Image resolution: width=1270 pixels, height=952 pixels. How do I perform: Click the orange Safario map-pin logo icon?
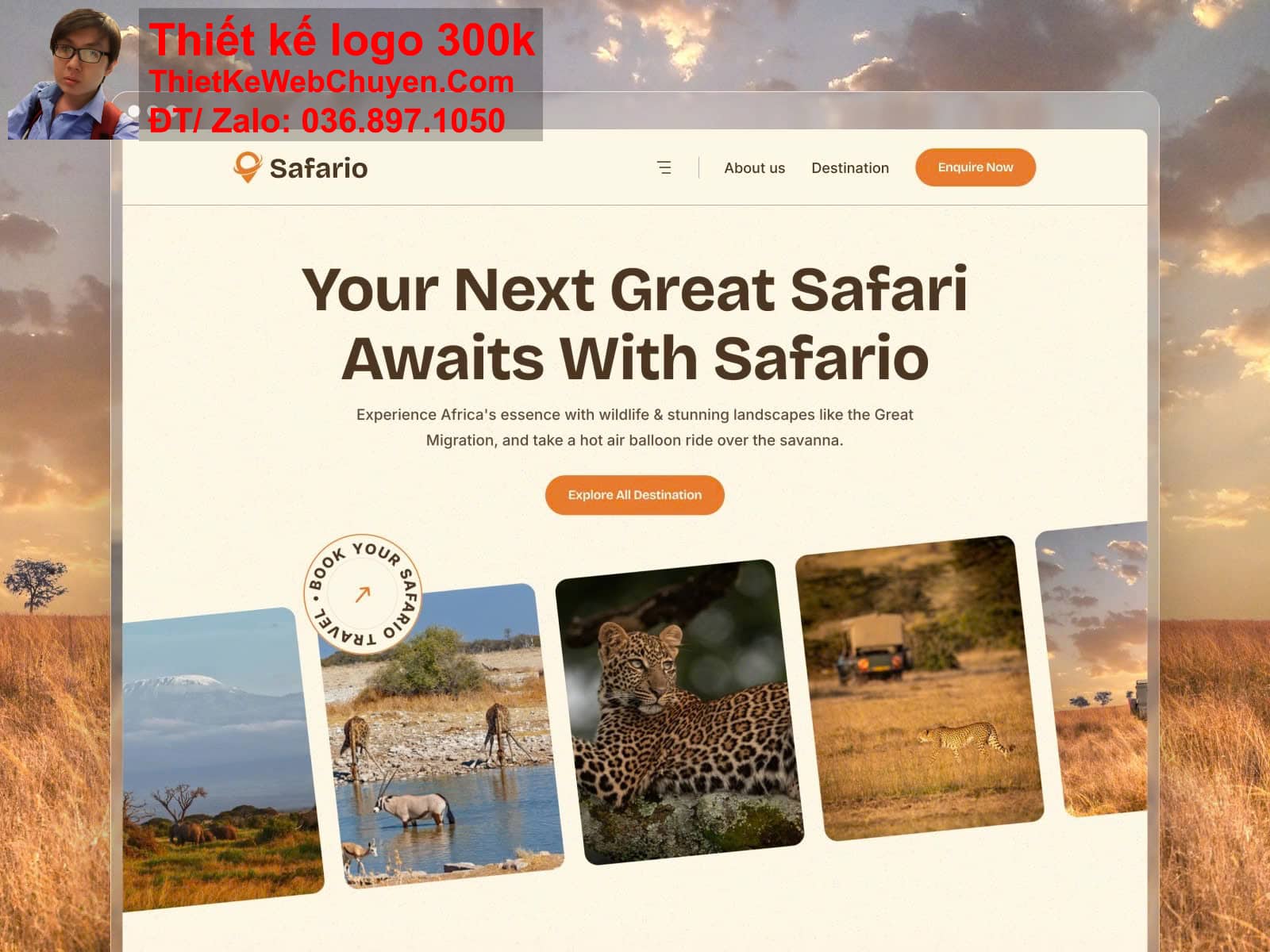click(x=248, y=167)
